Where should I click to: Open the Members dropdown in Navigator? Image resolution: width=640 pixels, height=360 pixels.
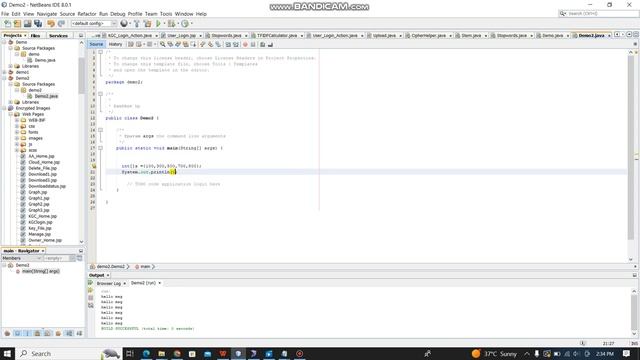(x=22, y=258)
